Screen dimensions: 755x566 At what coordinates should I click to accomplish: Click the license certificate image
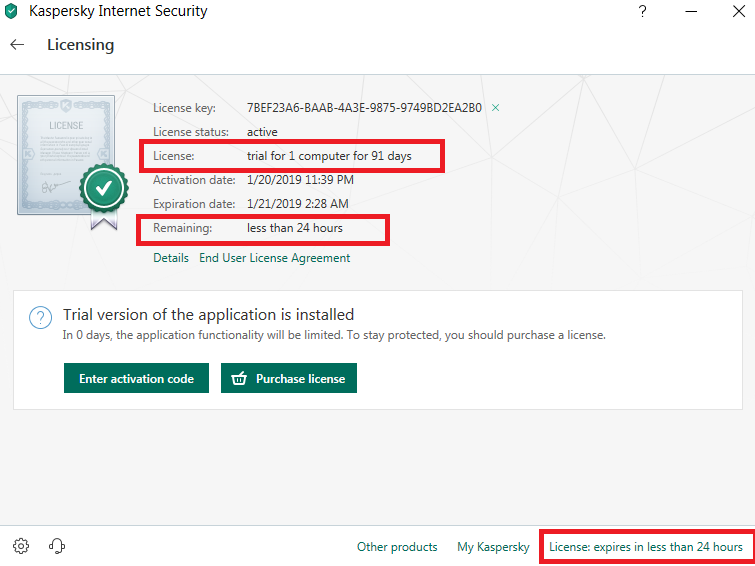(x=66, y=155)
